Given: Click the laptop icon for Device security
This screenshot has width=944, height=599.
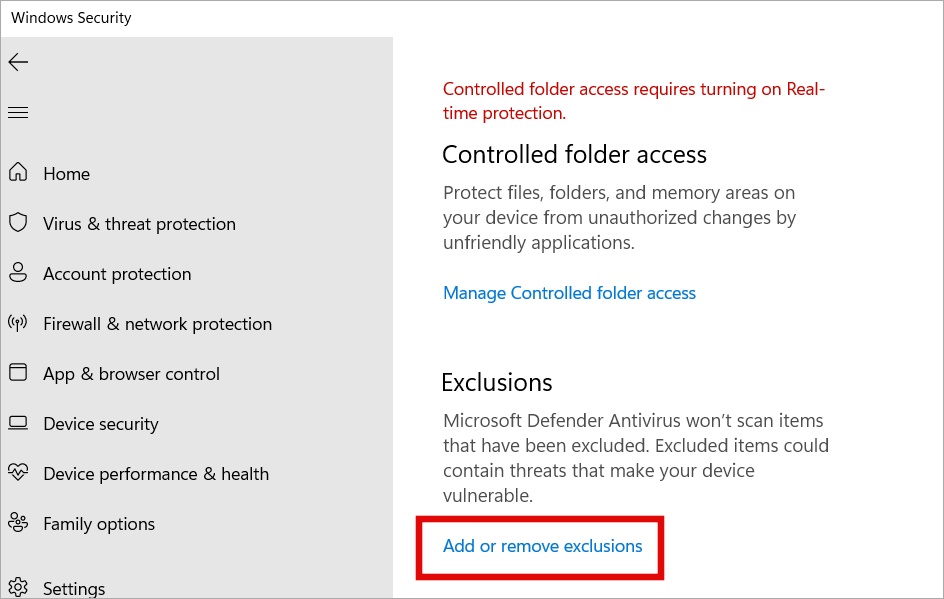Looking at the screenshot, I should pos(18,423).
